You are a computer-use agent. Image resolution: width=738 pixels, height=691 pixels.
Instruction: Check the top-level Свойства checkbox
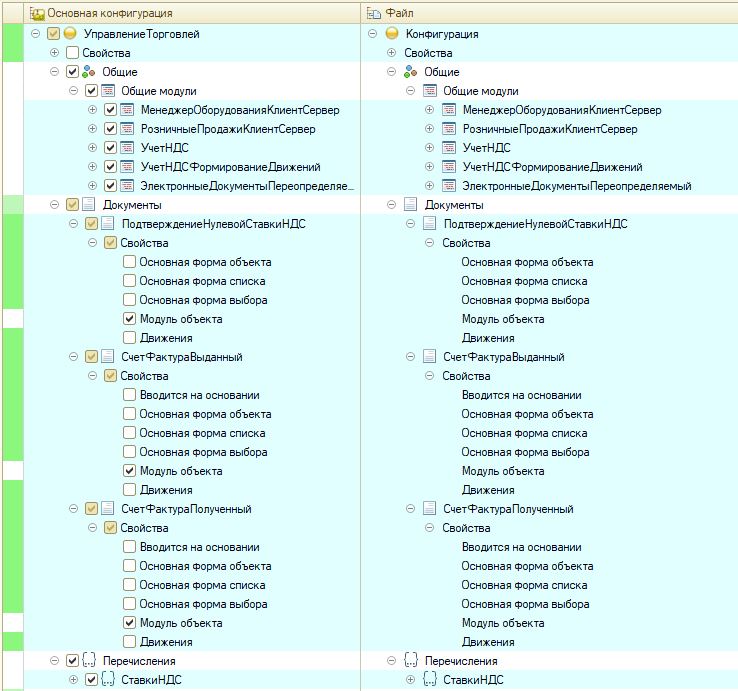tap(72, 52)
